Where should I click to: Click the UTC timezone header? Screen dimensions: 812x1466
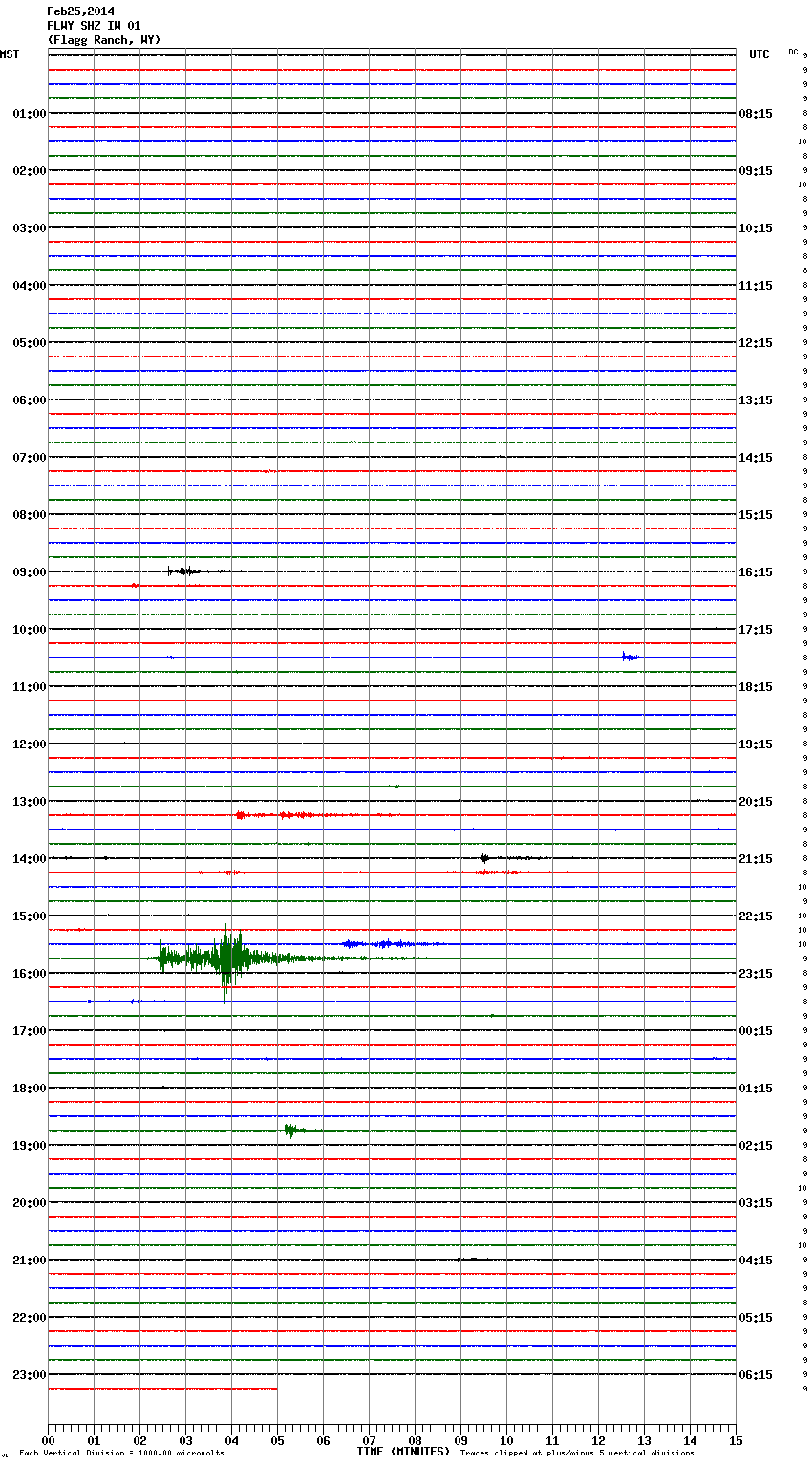click(759, 54)
